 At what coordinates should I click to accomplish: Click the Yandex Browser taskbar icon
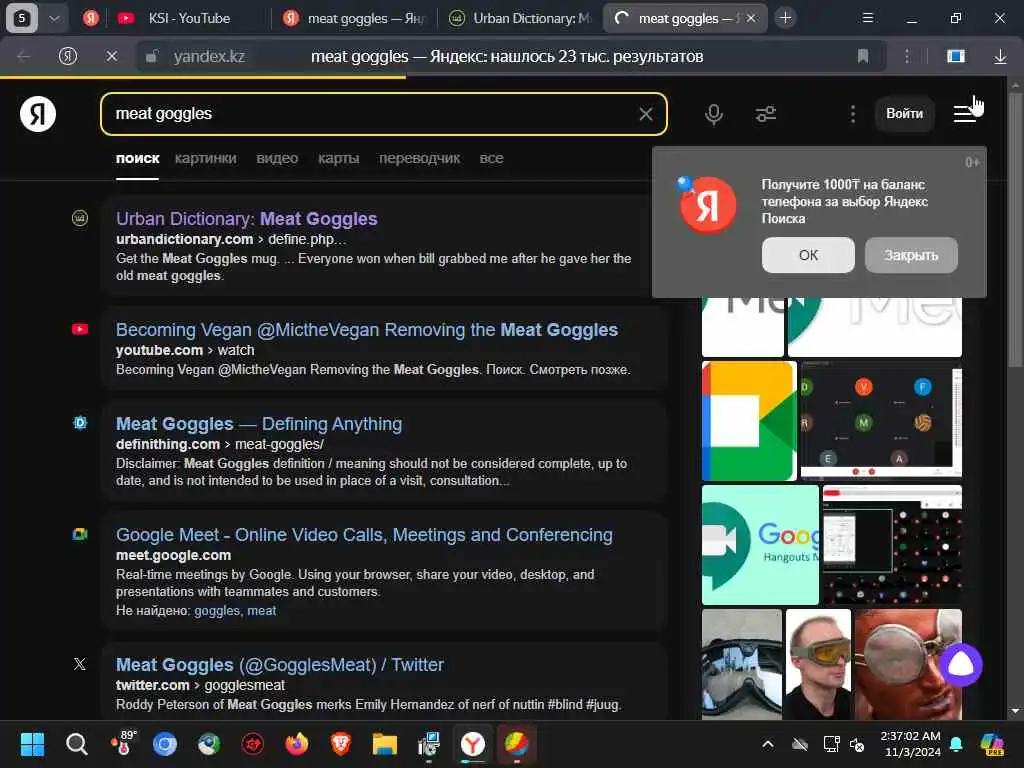pyautogui.click(x=473, y=744)
